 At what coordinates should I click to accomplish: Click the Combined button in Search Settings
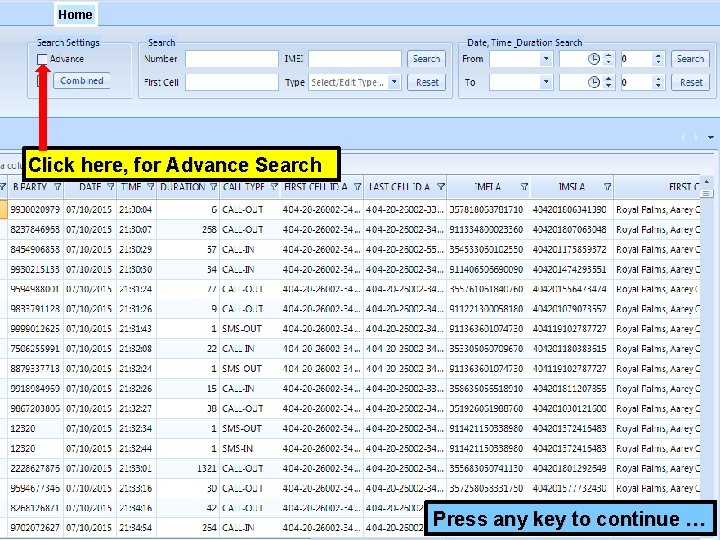pos(82,81)
